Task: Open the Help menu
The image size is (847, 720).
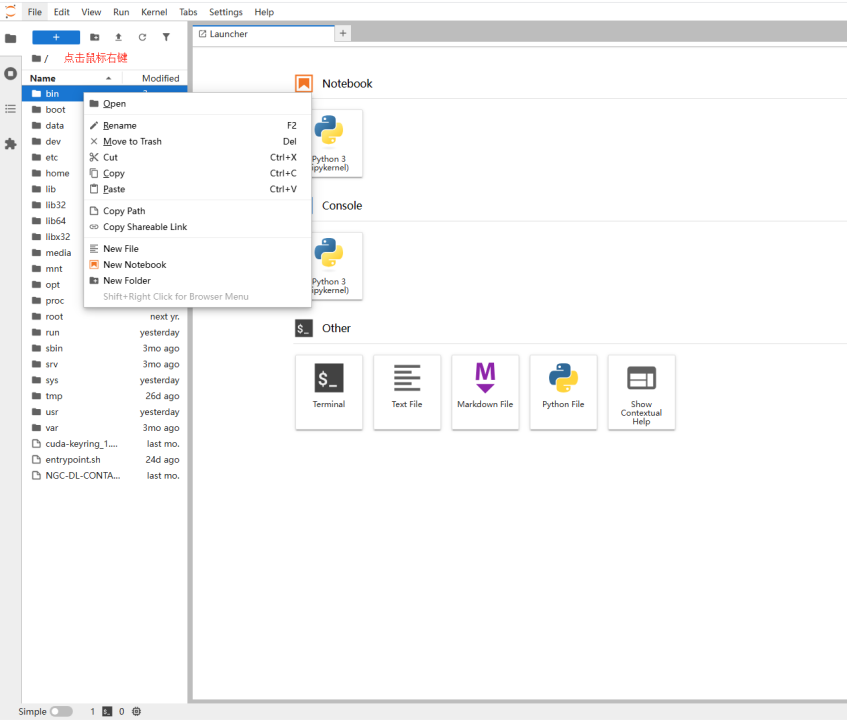Action: [264, 12]
